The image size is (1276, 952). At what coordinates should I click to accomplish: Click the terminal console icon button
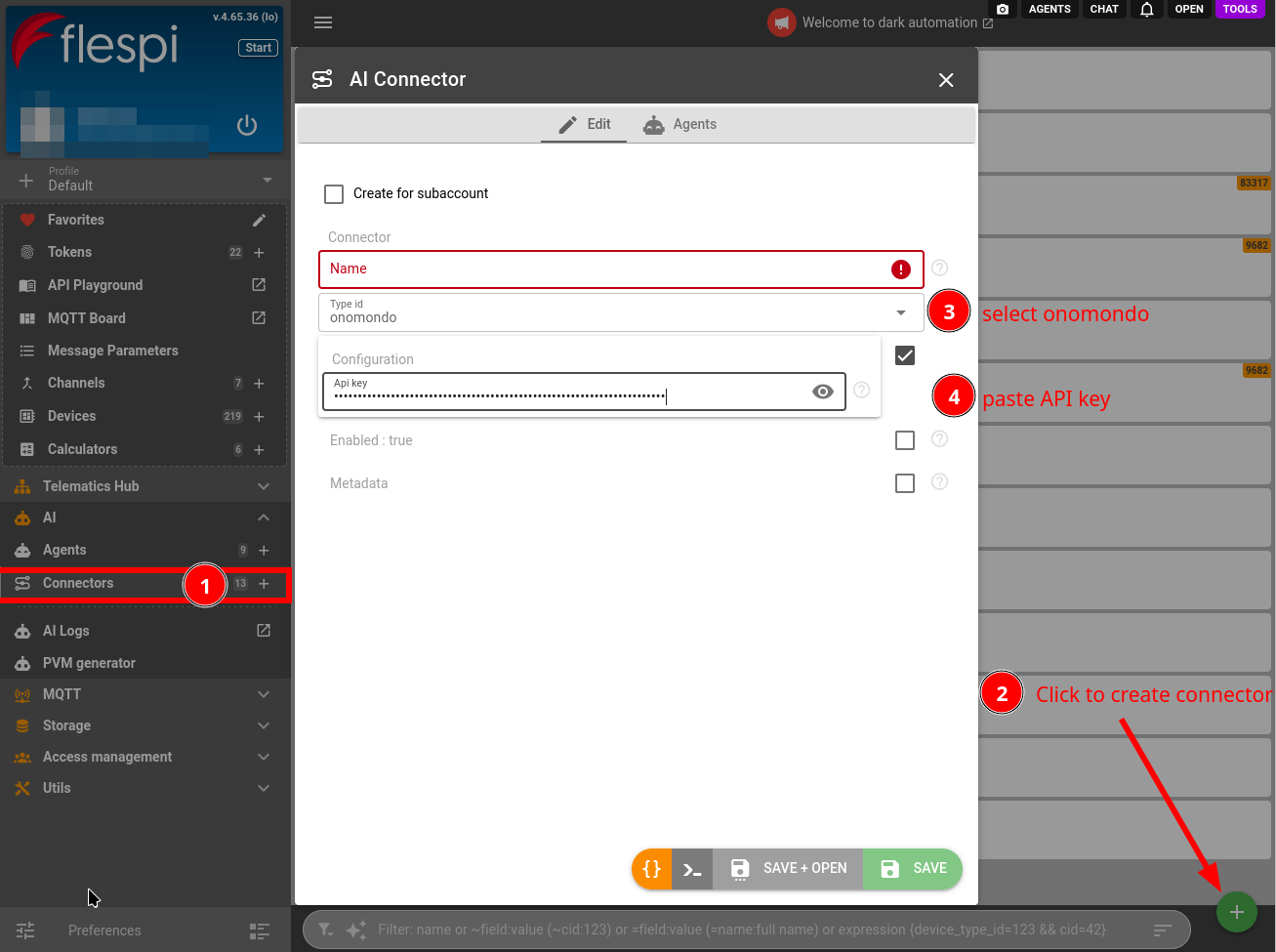pos(692,869)
